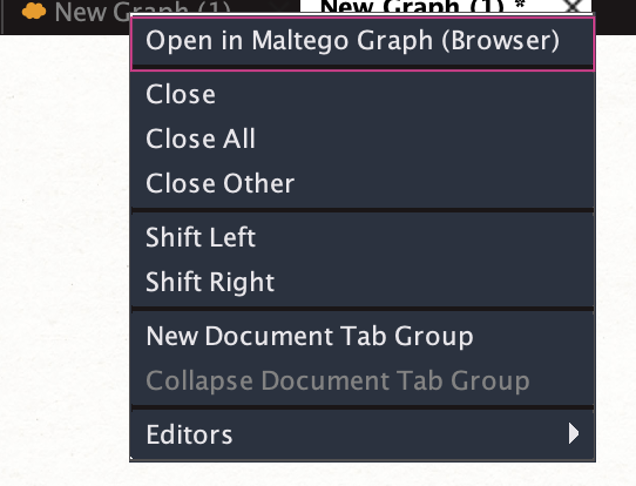Screen dimensions: 636x486
Task: Click the asterisk in the active tab title
Action: click(x=520, y=4)
